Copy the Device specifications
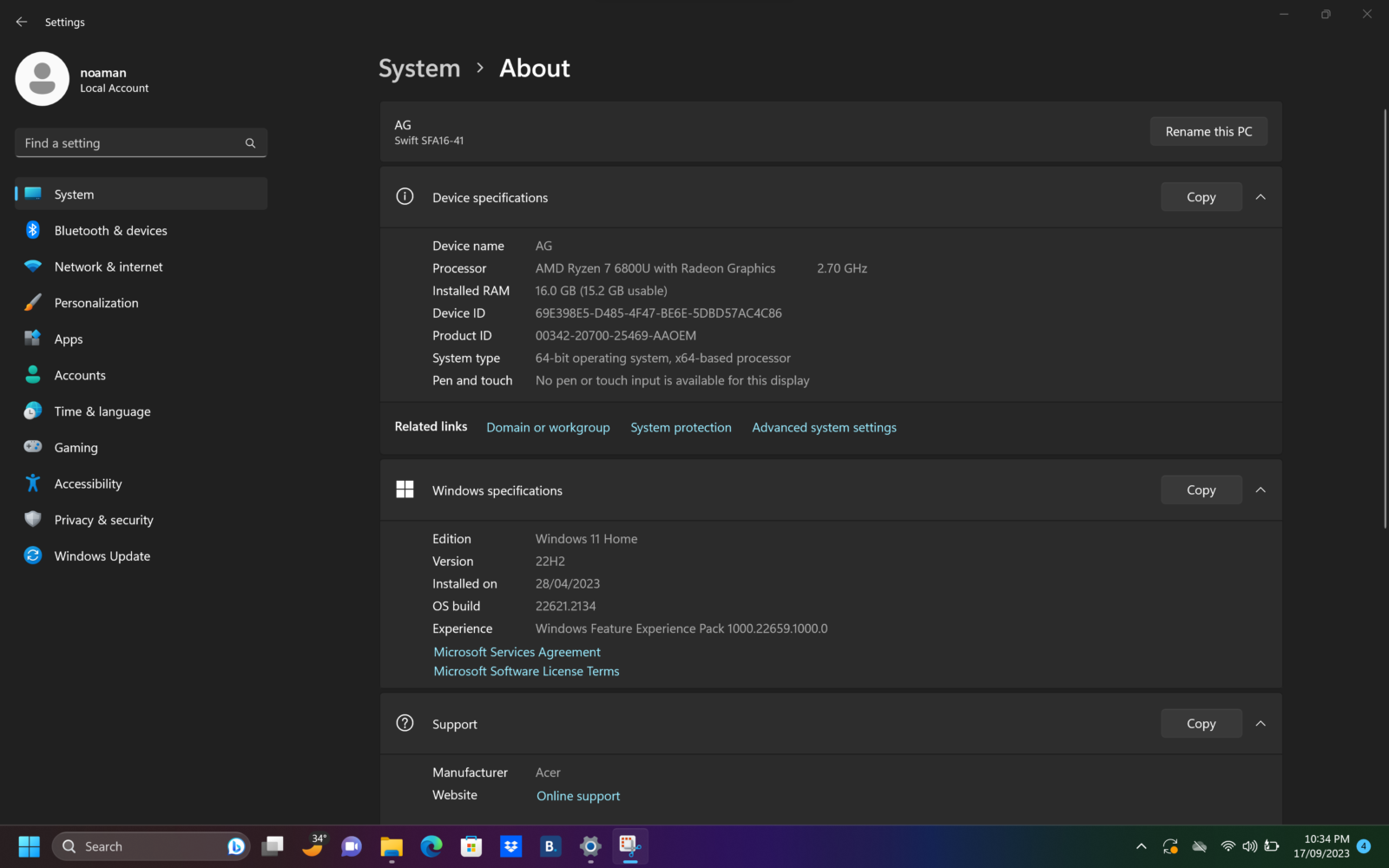Screen dimensions: 1389x868 1201,197
